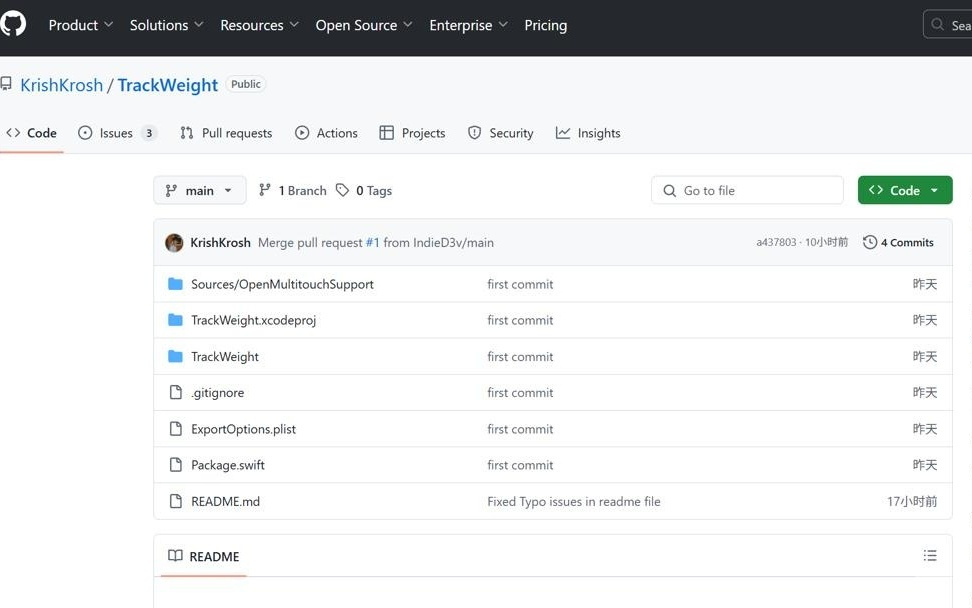Open the green Code dropdown button

tap(905, 190)
